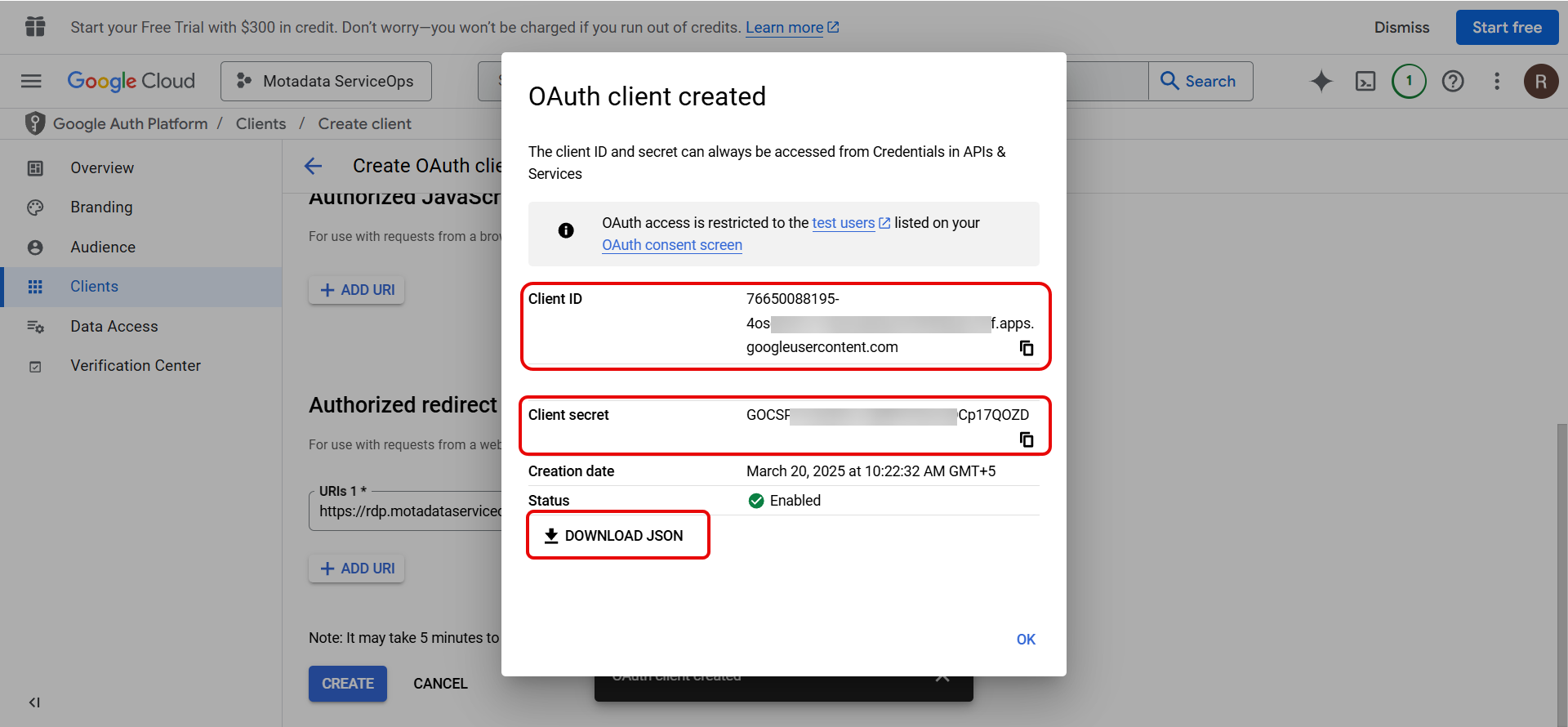Click the DOWNLOAD JSON button
The height and width of the screenshot is (727, 1568).
(617, 536)
